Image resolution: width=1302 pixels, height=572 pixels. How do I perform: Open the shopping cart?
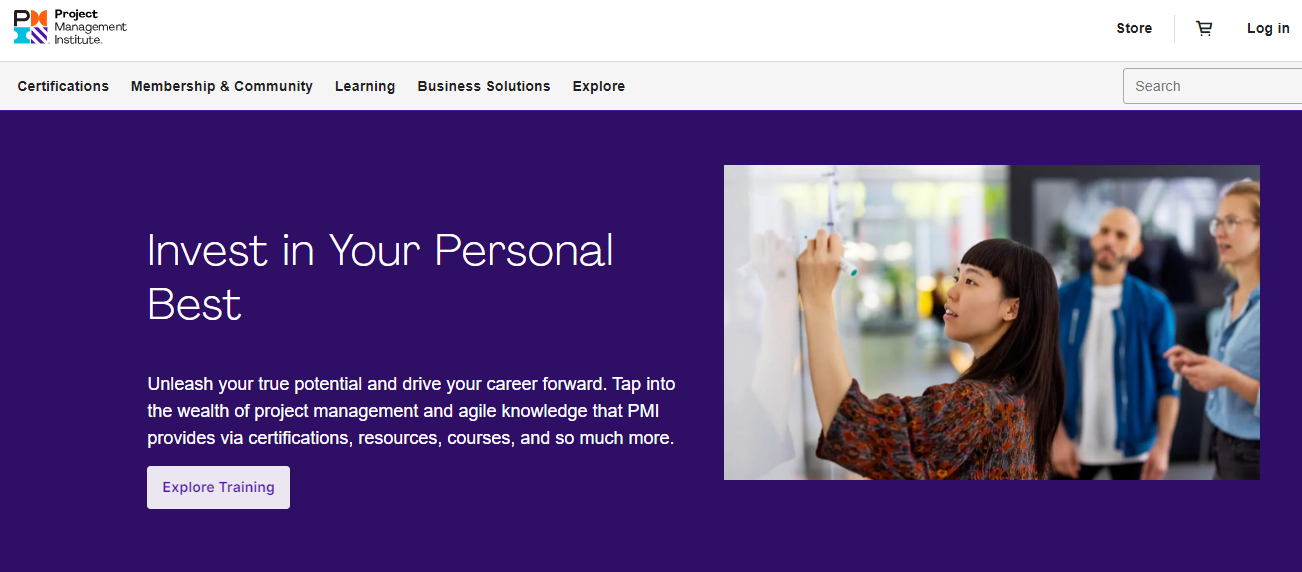1204,29
